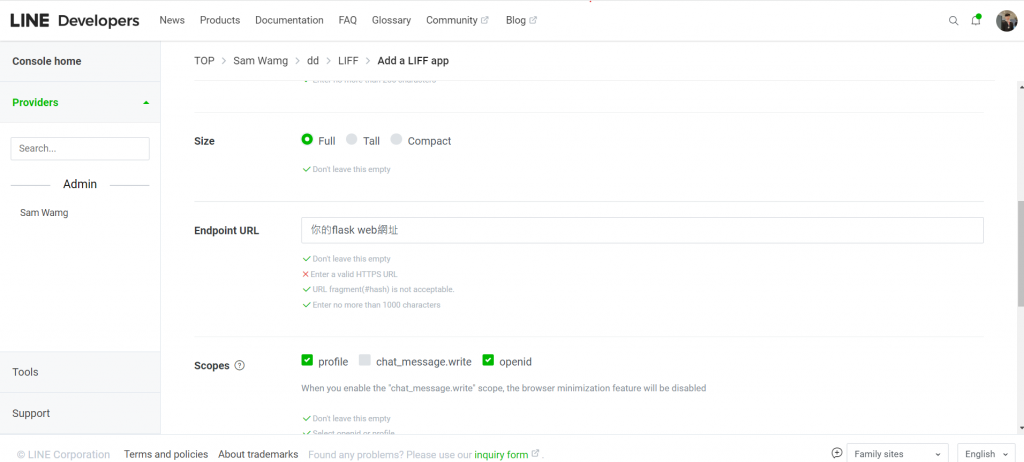Open the English language dropdown

pos(987,454)
